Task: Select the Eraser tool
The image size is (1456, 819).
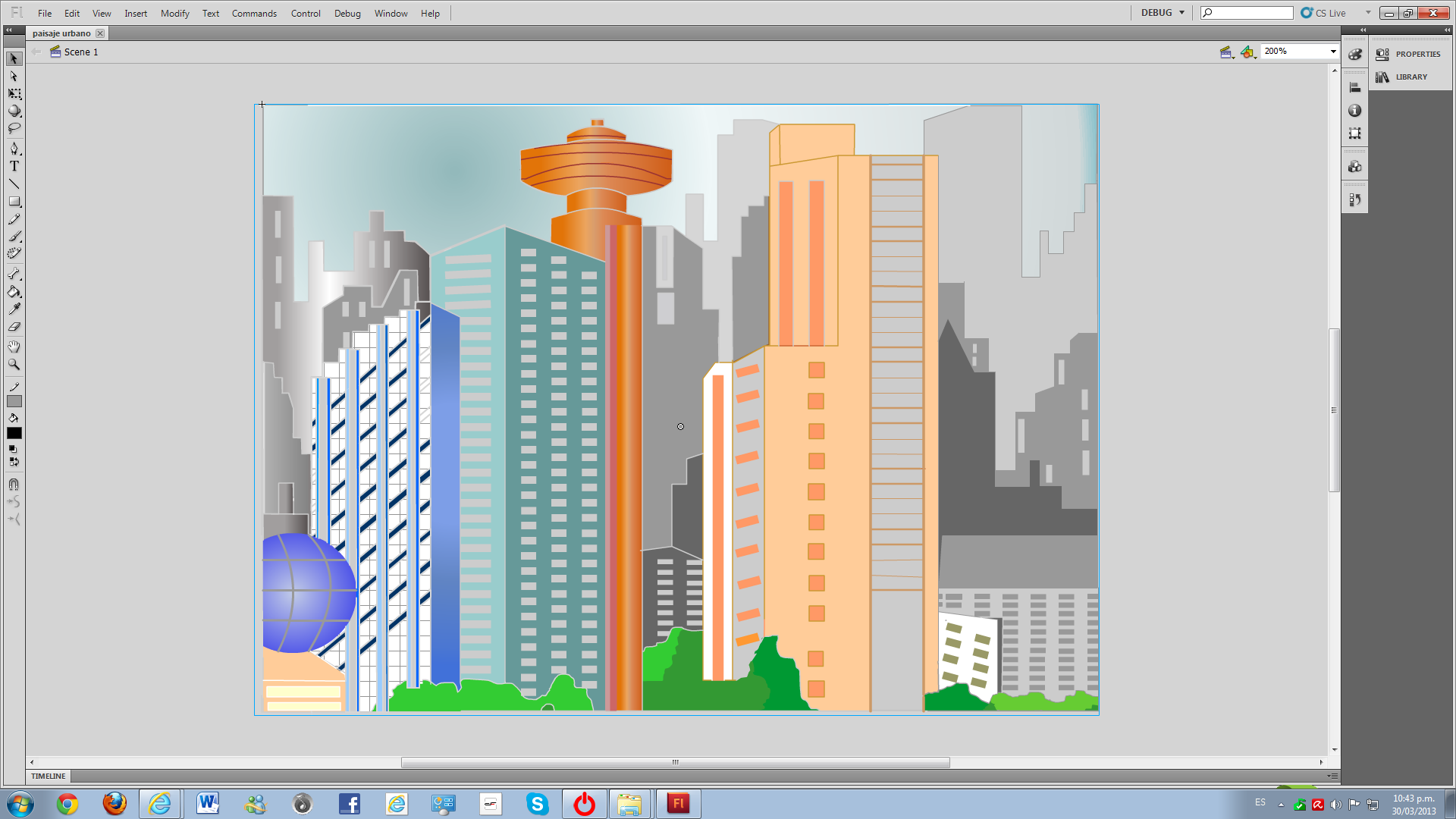Action: coord(14,327)
